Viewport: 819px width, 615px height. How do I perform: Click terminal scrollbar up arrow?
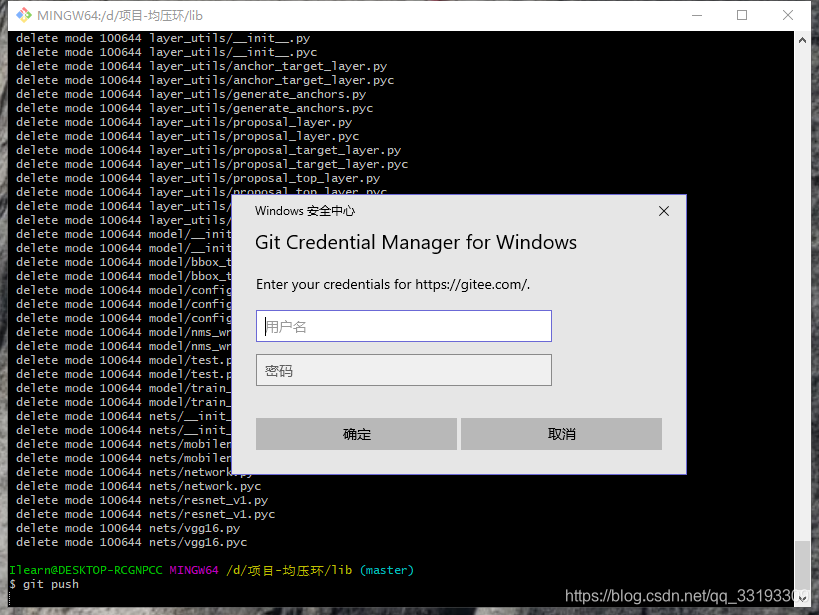(x=802, y=40)
